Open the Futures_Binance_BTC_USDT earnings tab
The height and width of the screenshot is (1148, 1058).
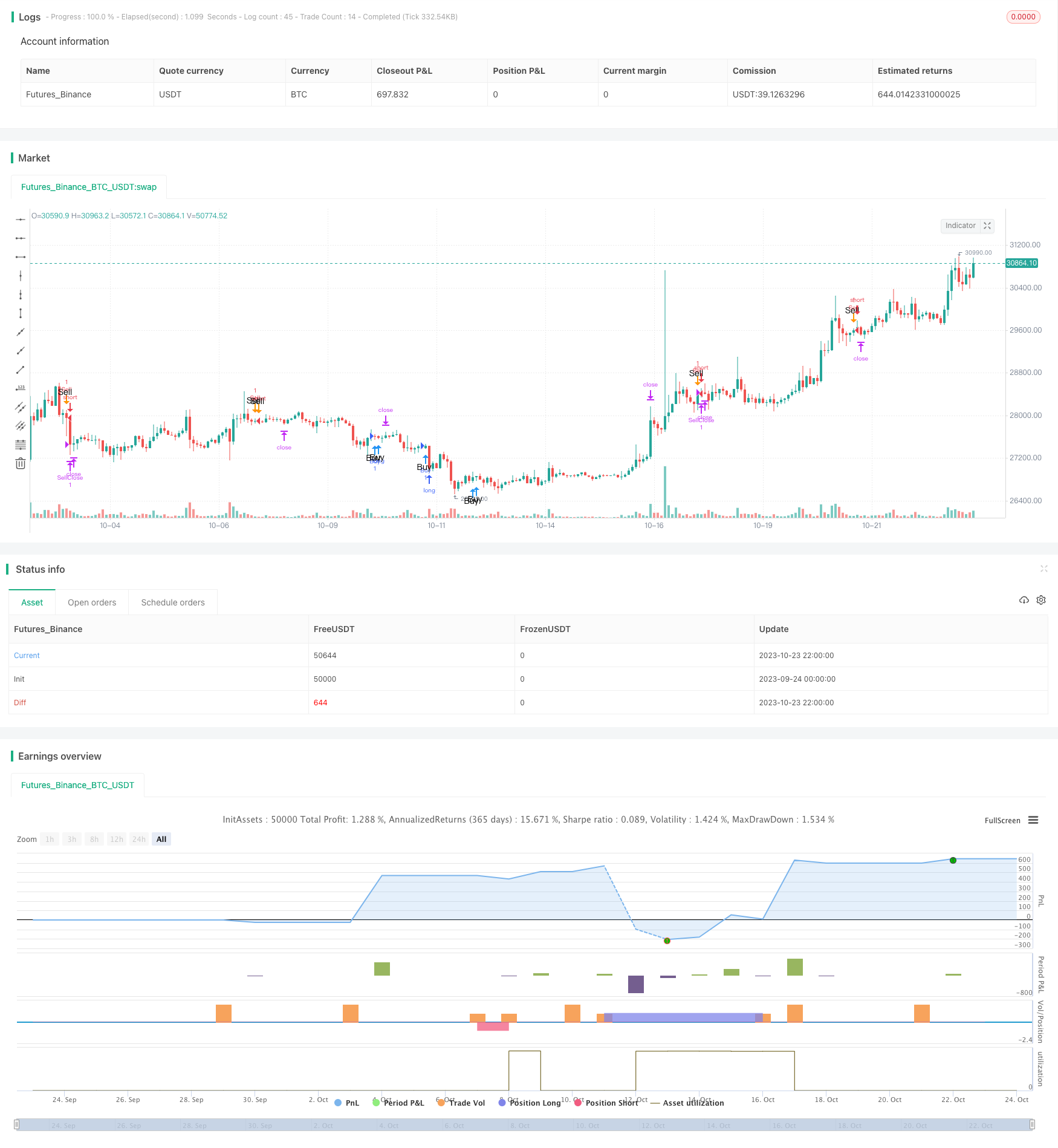pos(77,785)
